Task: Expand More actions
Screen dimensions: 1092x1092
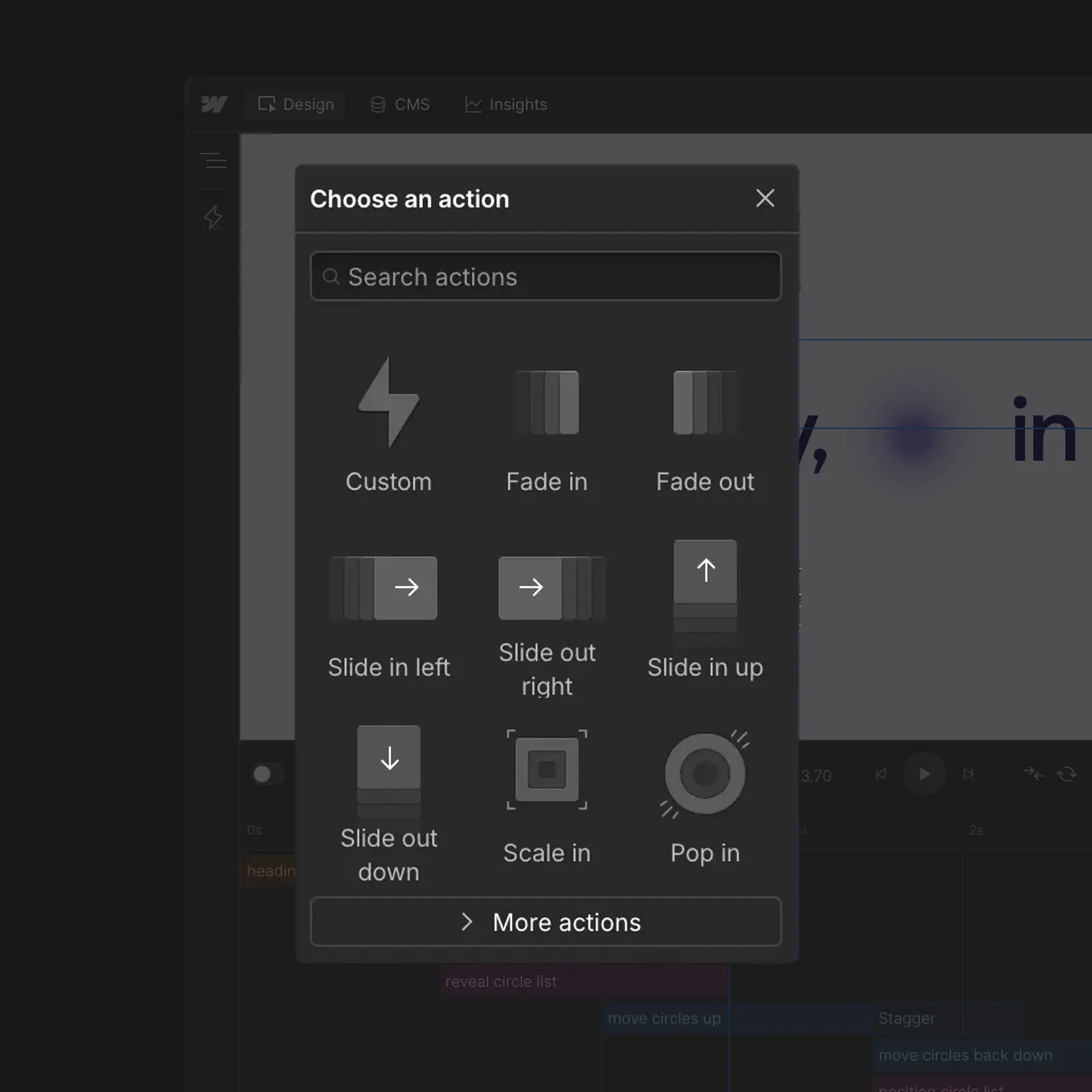Action: point(545,922)
